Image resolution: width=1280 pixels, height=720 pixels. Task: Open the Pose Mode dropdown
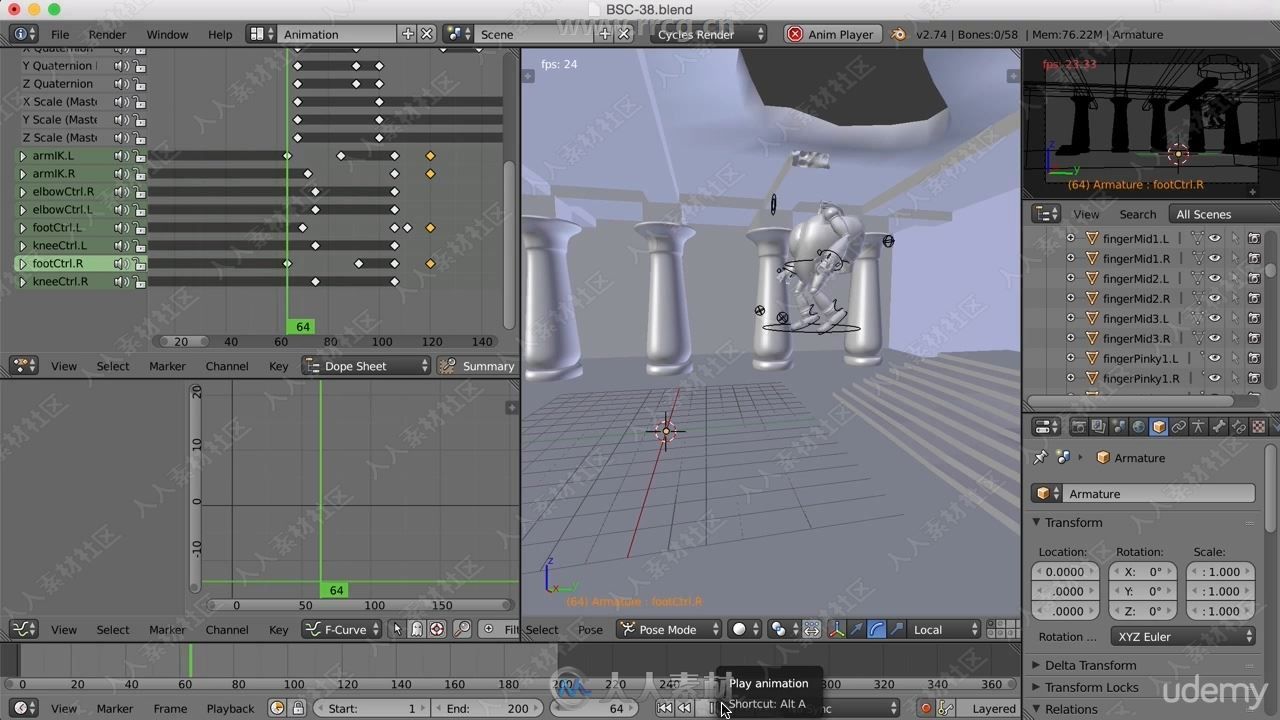669,629
